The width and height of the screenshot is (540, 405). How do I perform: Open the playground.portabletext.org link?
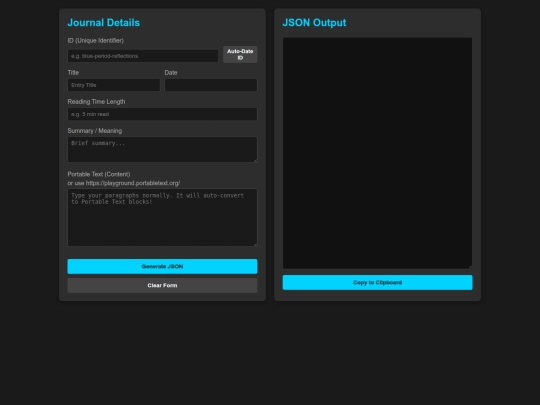pyautogui.click(x=133, y=183)
